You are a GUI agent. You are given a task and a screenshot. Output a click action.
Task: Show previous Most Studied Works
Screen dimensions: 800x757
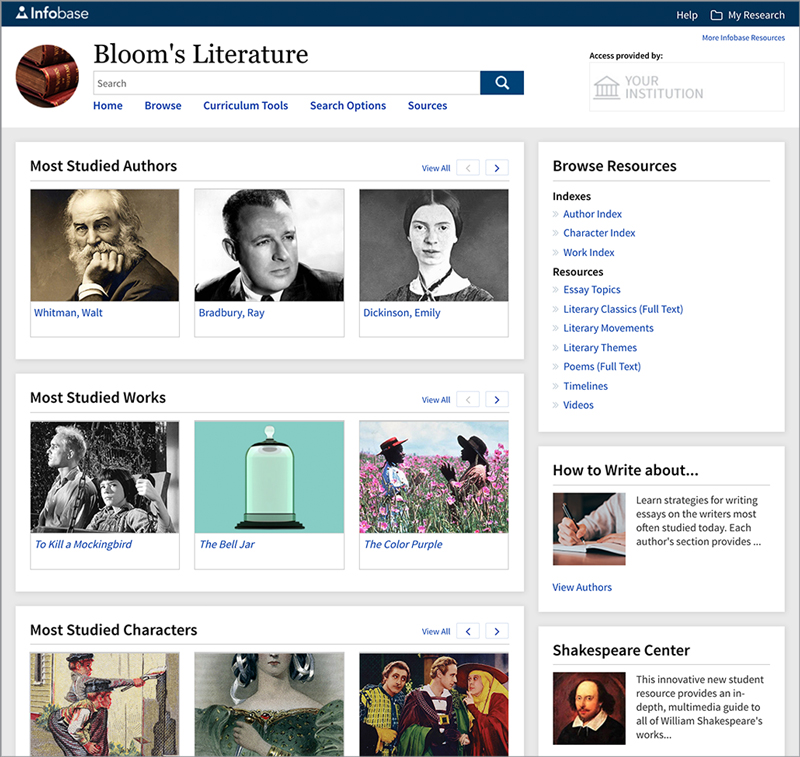pos(468,399)
